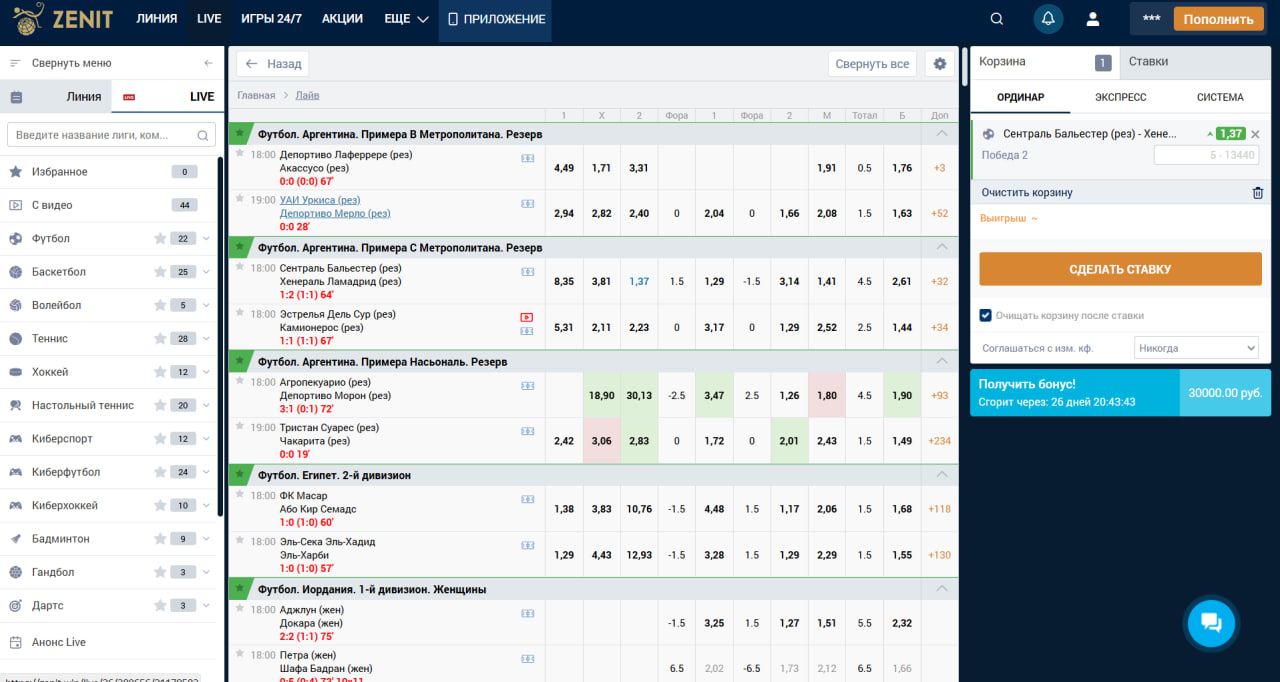Select highlighted odds 18,90 draw for Агропекуарио

602,396
